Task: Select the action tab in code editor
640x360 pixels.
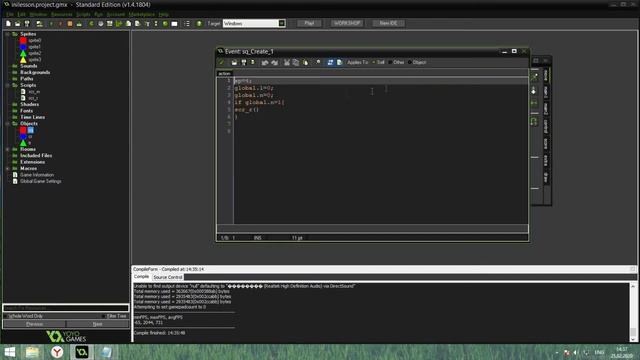Action: [224, 73]
